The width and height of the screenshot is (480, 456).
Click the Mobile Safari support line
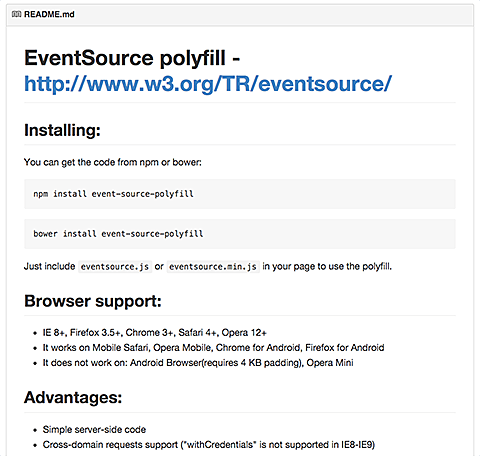(213, 348)
